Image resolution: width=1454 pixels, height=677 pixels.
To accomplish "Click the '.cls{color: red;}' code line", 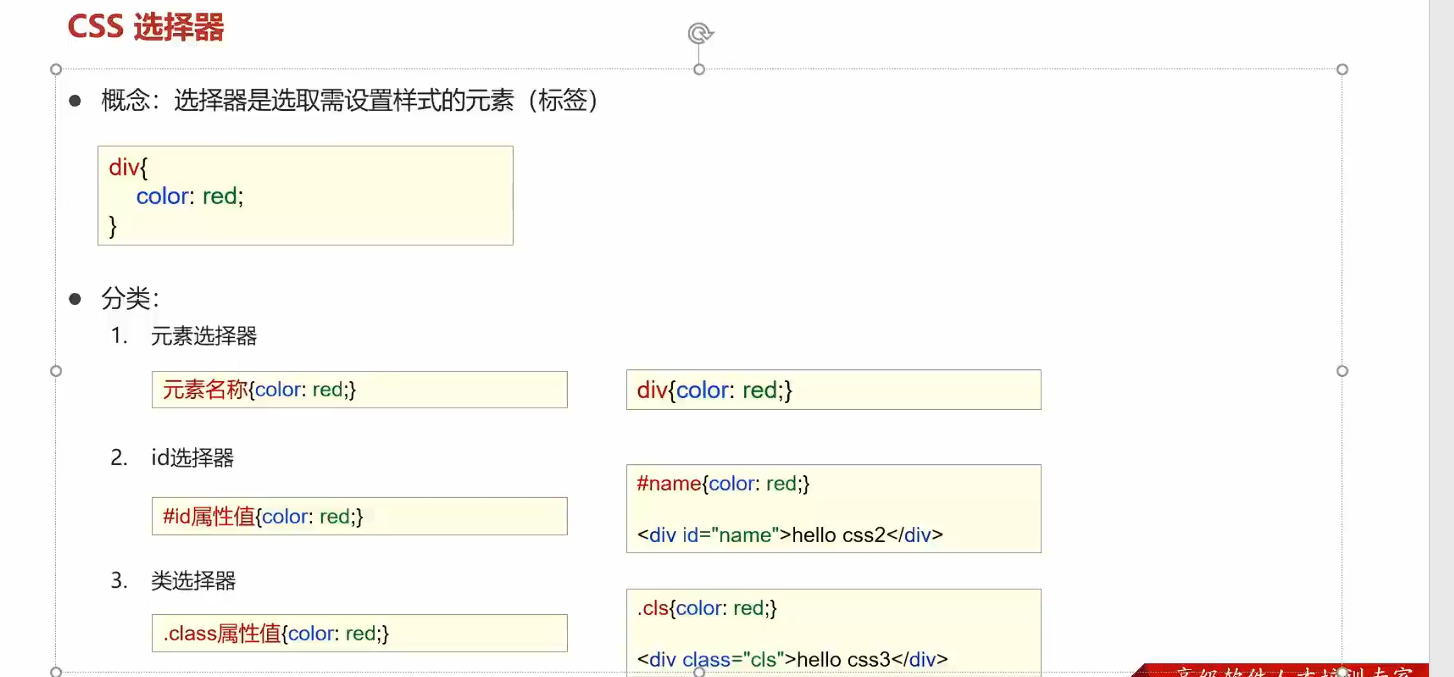I will (x=707, y=608).
